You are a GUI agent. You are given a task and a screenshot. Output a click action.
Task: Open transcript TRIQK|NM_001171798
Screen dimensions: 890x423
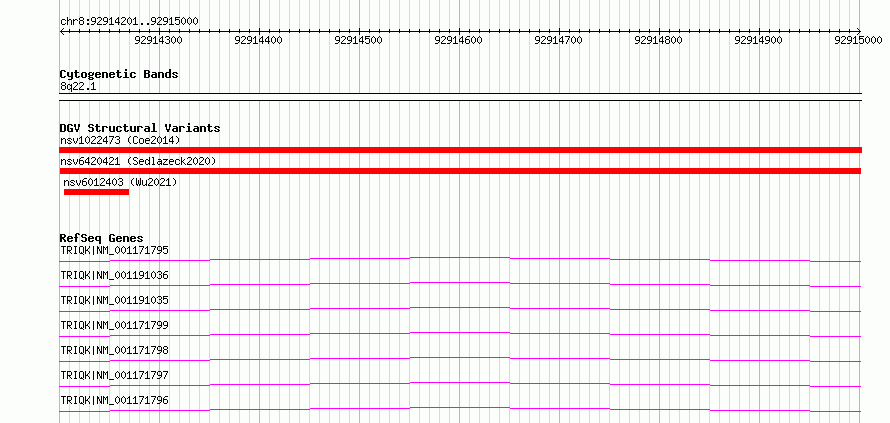click(114, 350)
